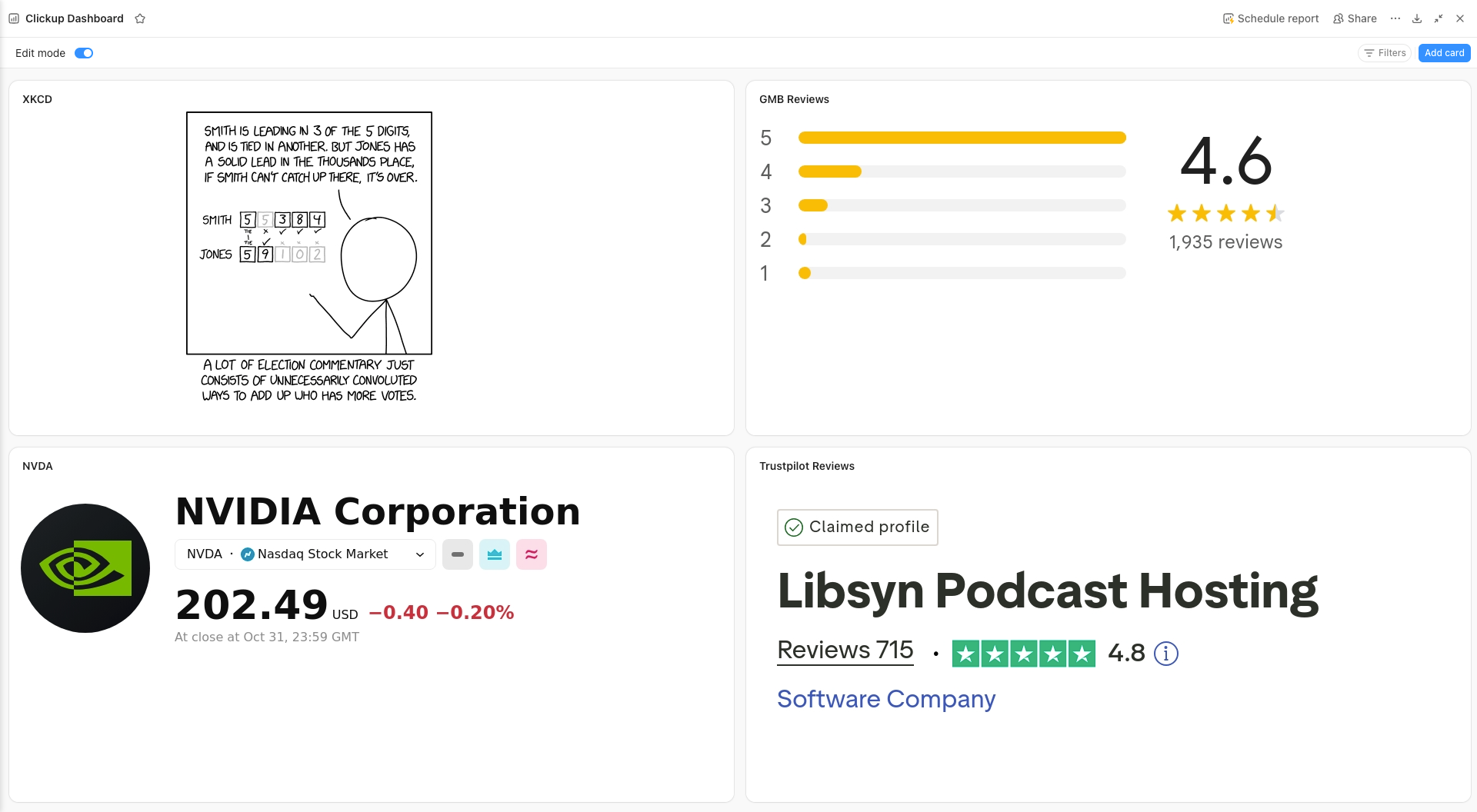Open the three-dot more options menu

coord(1395,18)
